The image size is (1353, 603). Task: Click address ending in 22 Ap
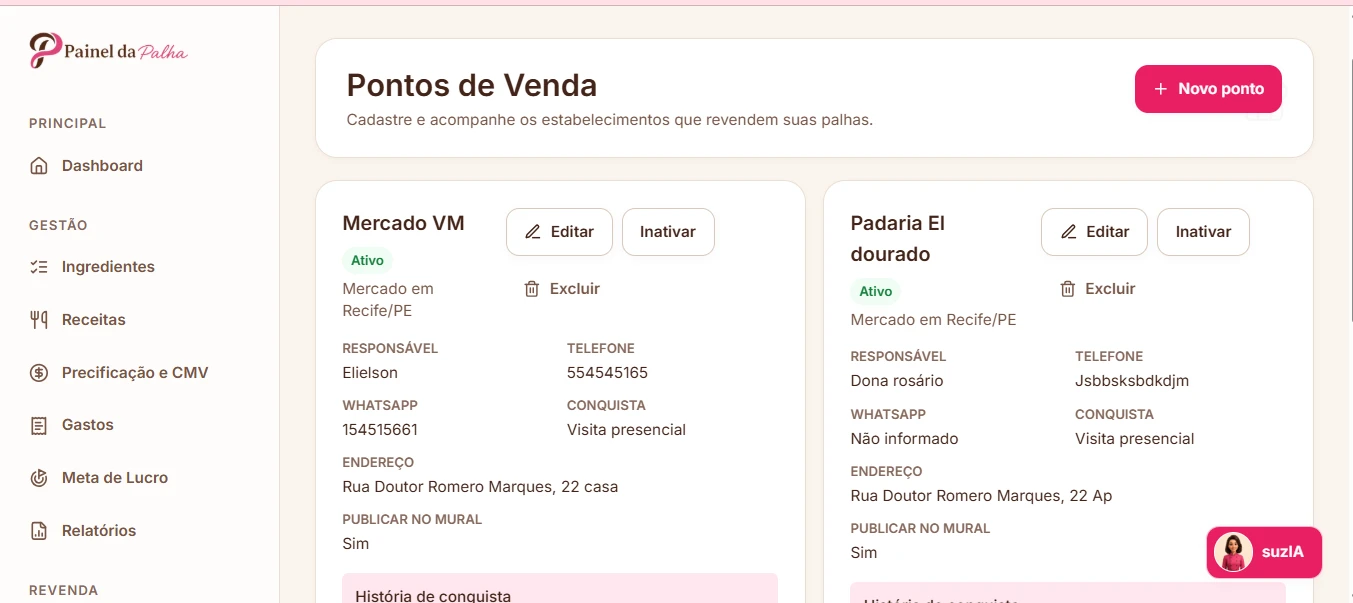point(981,496)
